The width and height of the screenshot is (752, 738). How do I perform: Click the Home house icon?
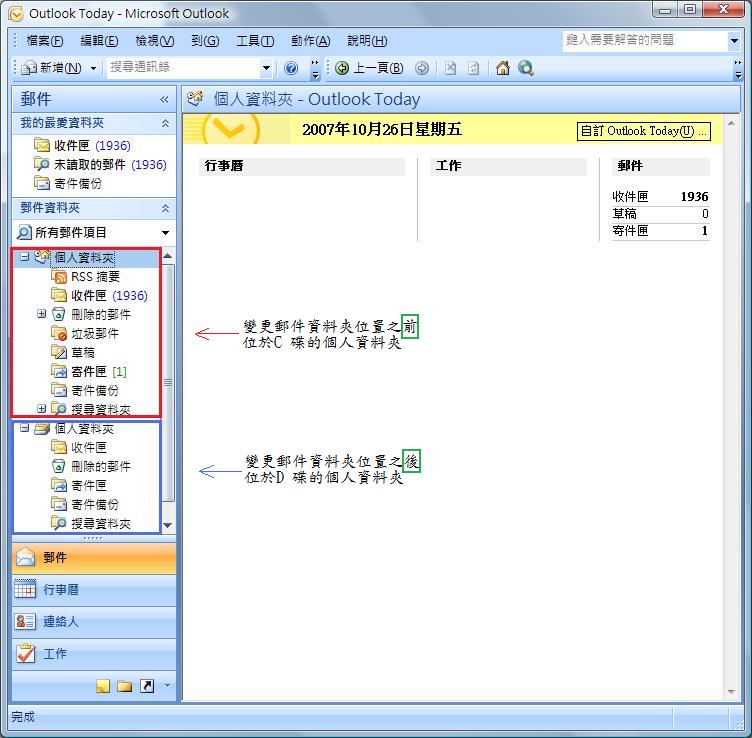(x=503, y=68)
